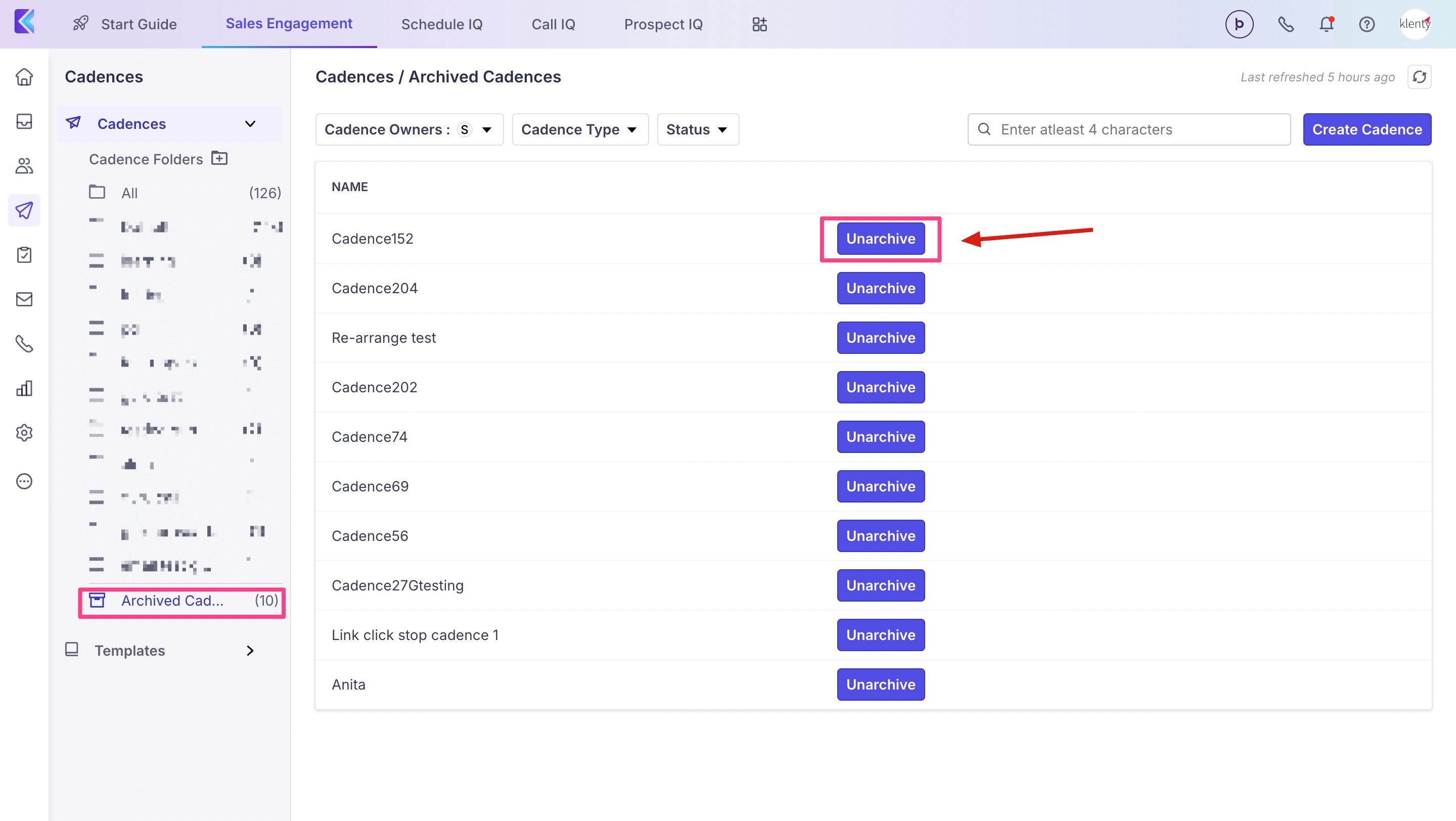This screenshot has height=821, width=1456.
Task: Open the Tasks clipboard icon in sidebar
Action: (x=24, y=255)
